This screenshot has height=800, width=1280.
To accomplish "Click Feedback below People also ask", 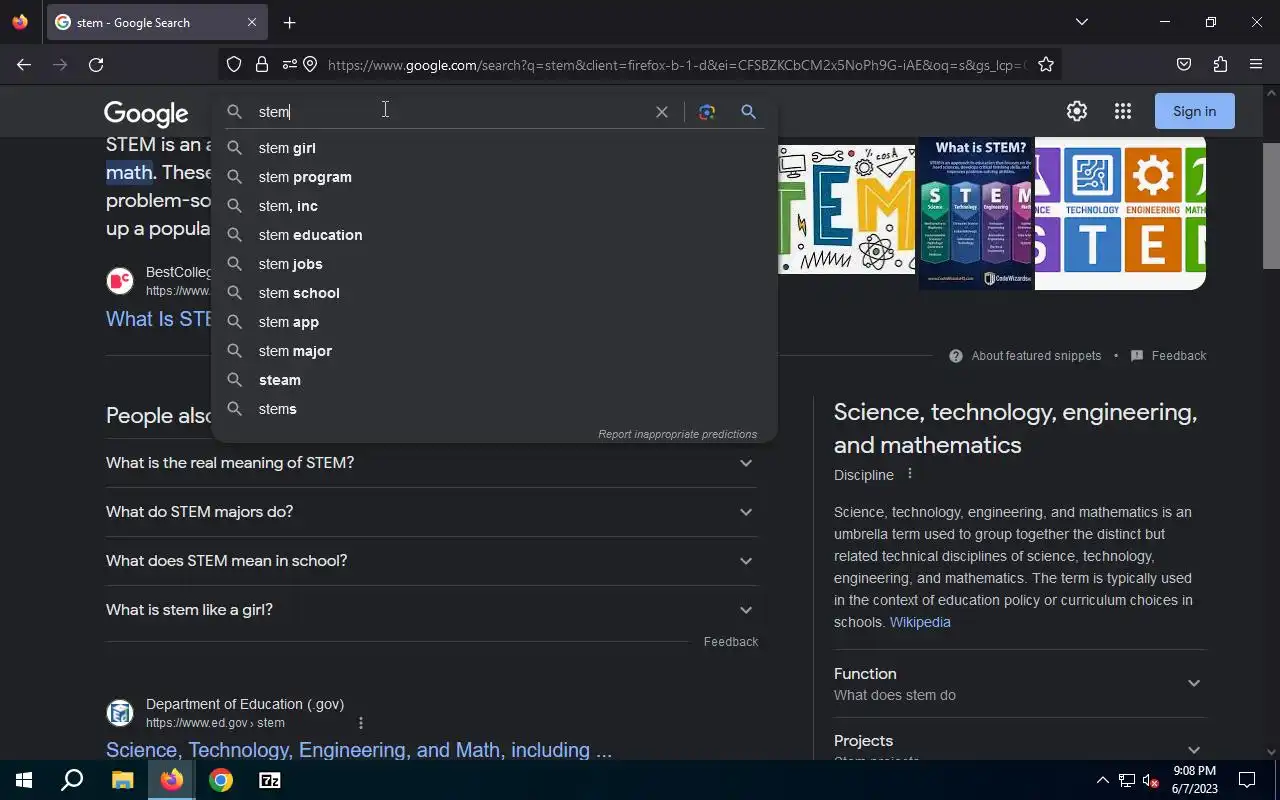I will click(x=731, y=642).
